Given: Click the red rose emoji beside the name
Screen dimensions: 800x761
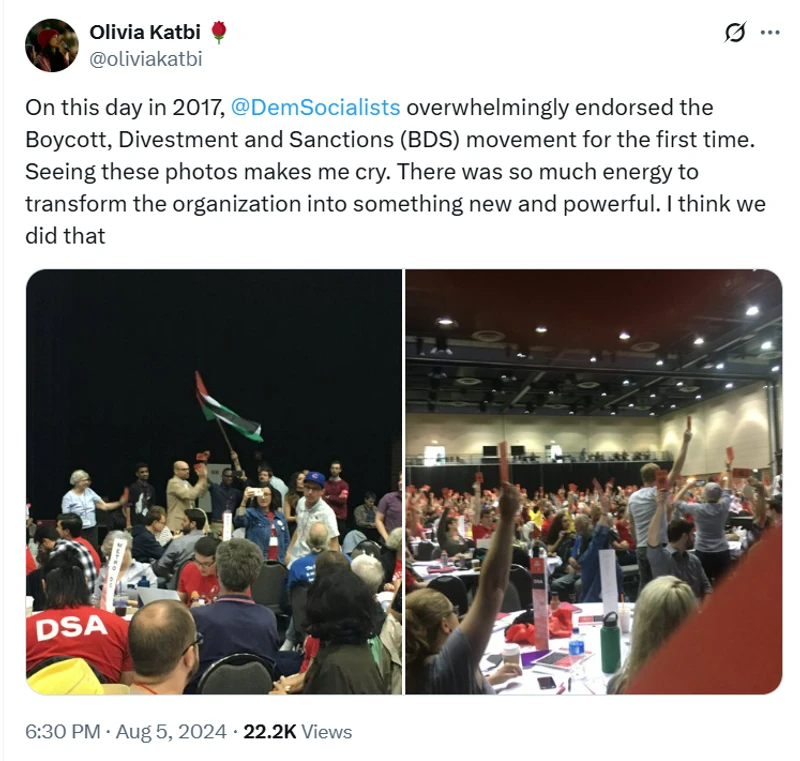Looking at the screenshot, I should (x=218, y=32).
